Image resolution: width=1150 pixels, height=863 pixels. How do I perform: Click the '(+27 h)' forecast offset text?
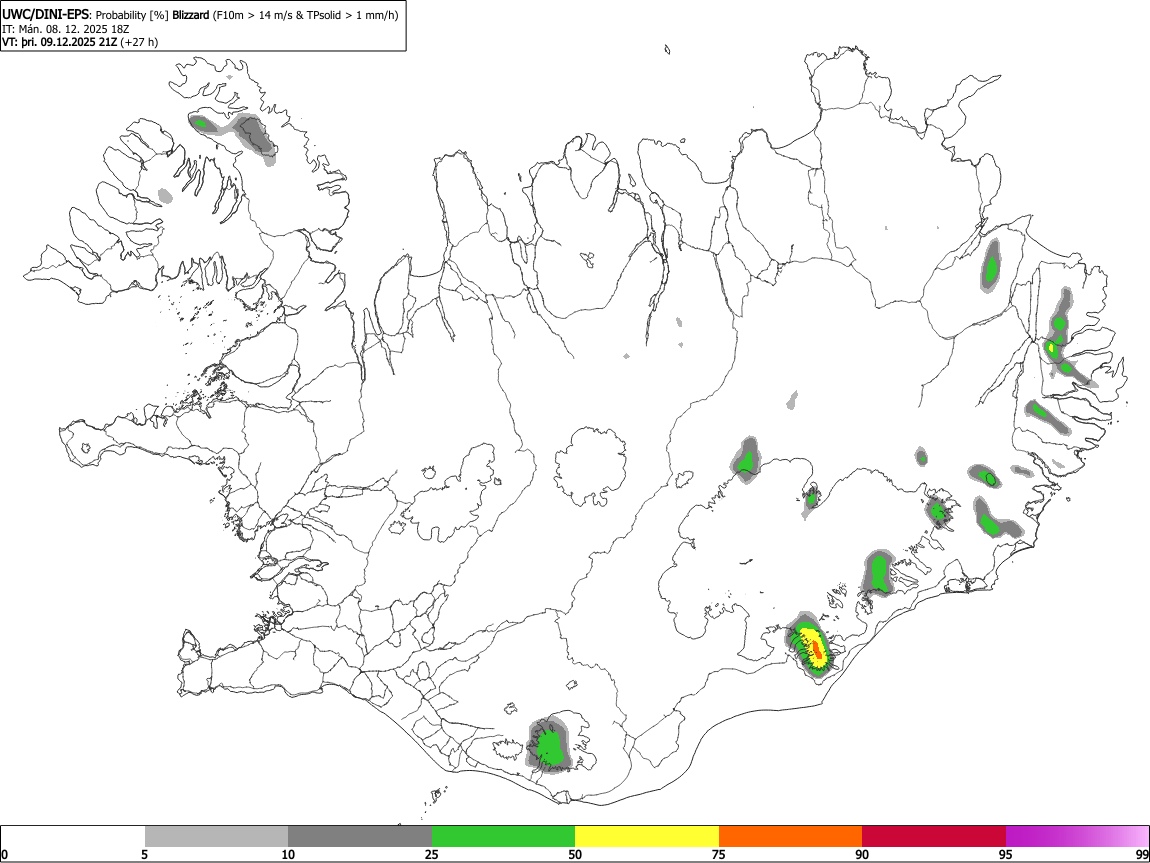click(x=139, y=42)
